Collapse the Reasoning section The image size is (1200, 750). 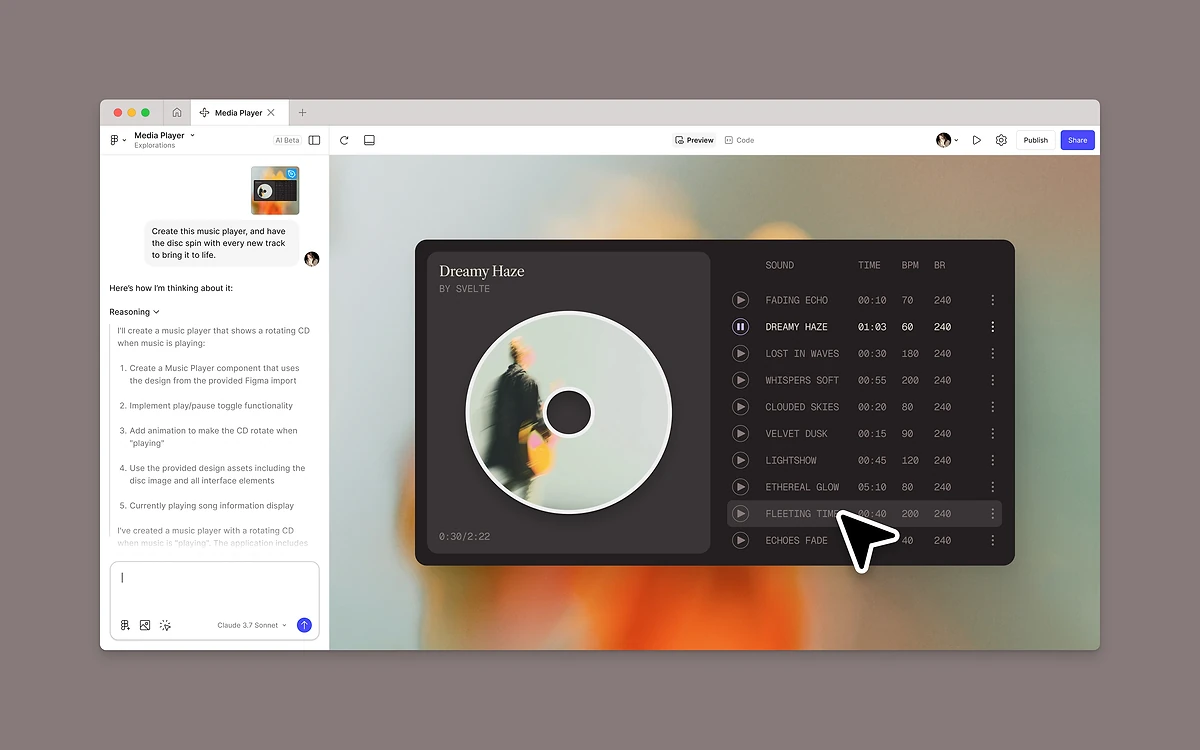tap(134, 312)
